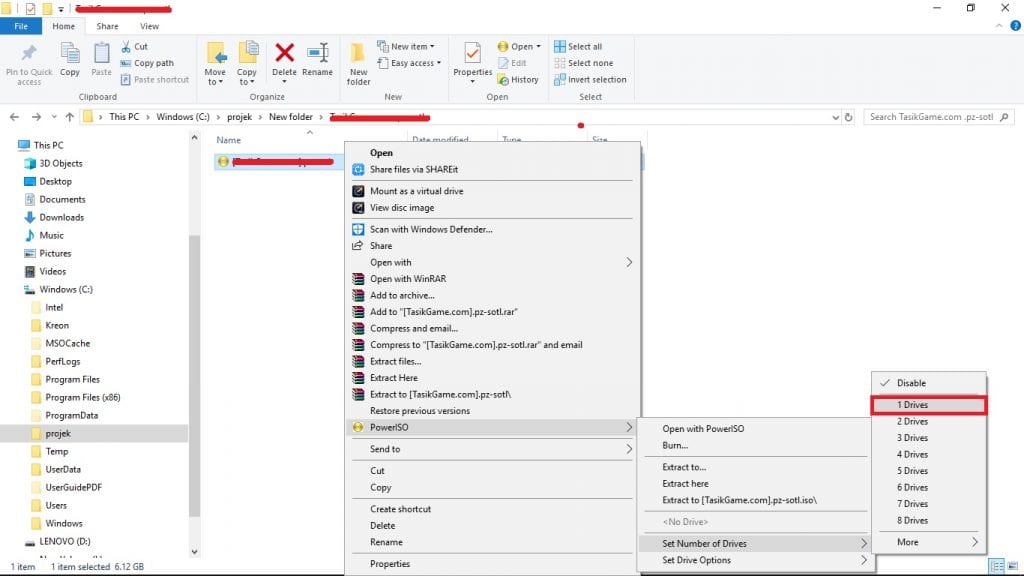
Task: Click Mount as a virtual drive
Action: tap(416, 191)
